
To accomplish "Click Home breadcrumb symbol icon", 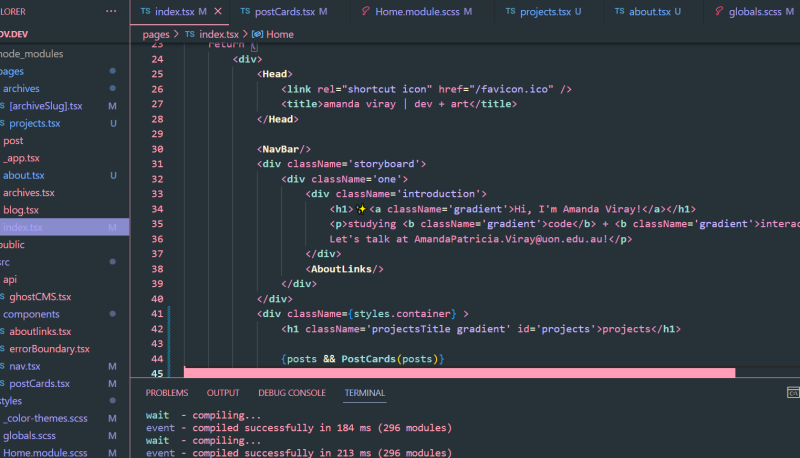I will (x=257, y=34).
